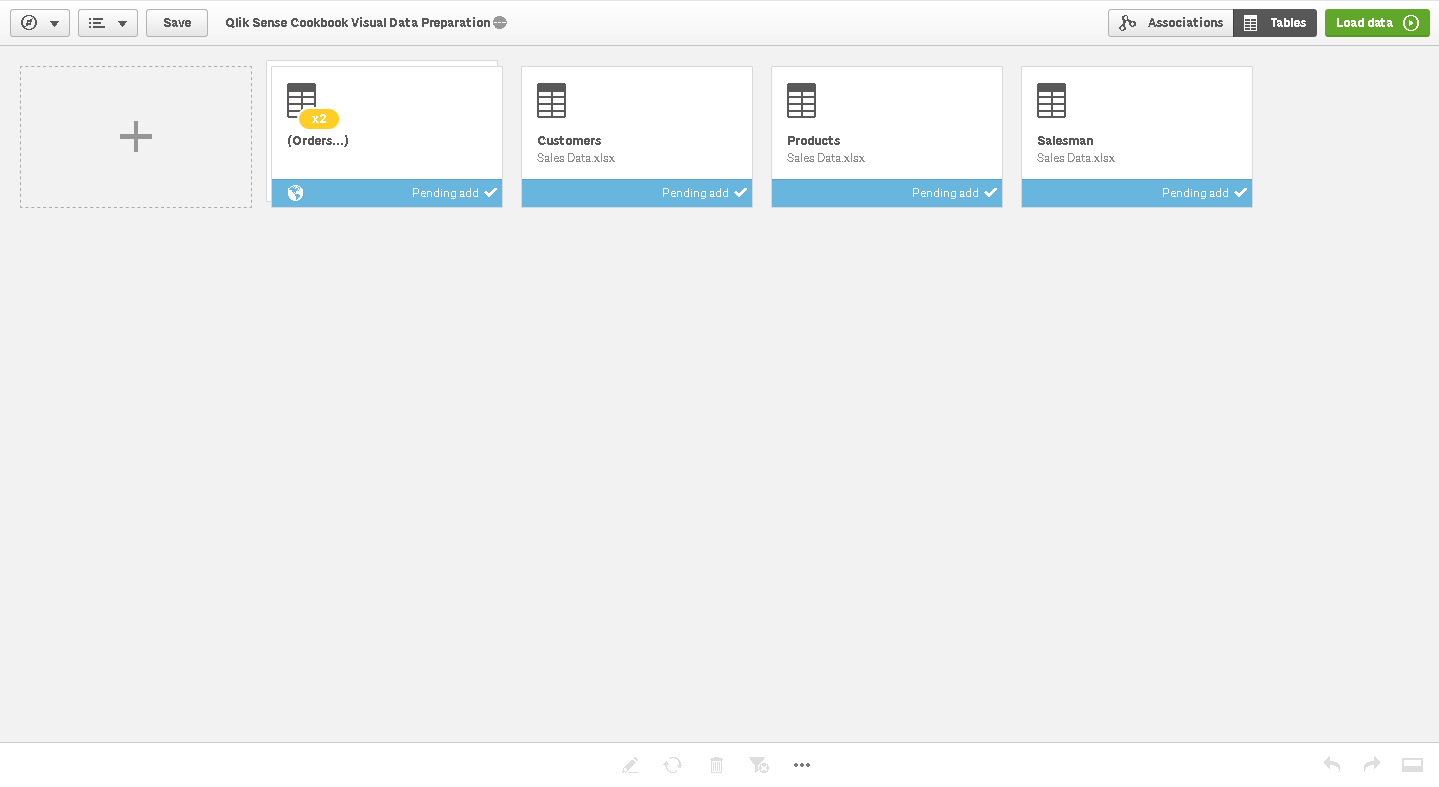
Task: Click the (Orders...) table icon
Action: [x=301, y=100]
